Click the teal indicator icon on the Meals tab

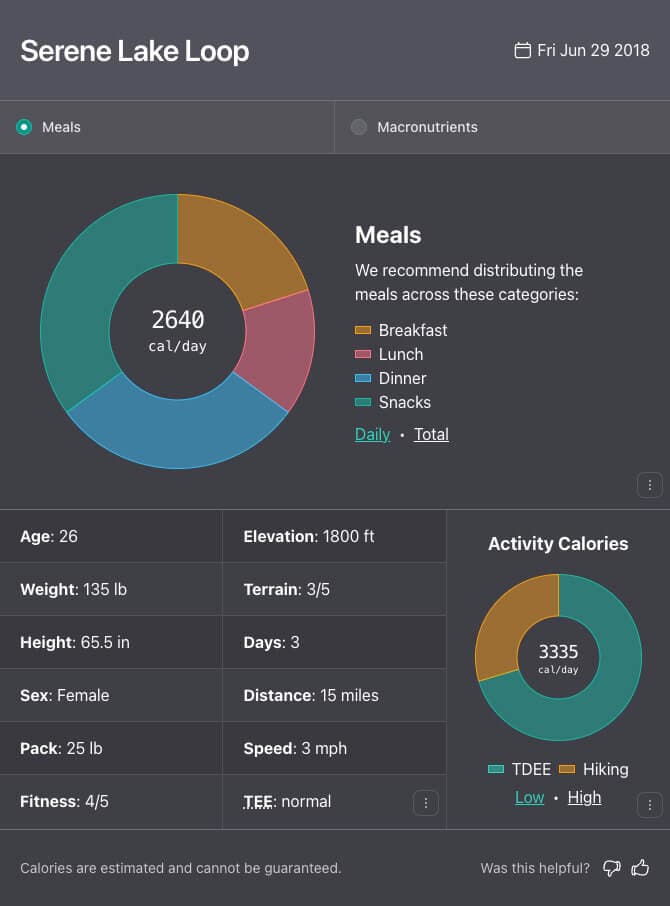tap(23, 127)
